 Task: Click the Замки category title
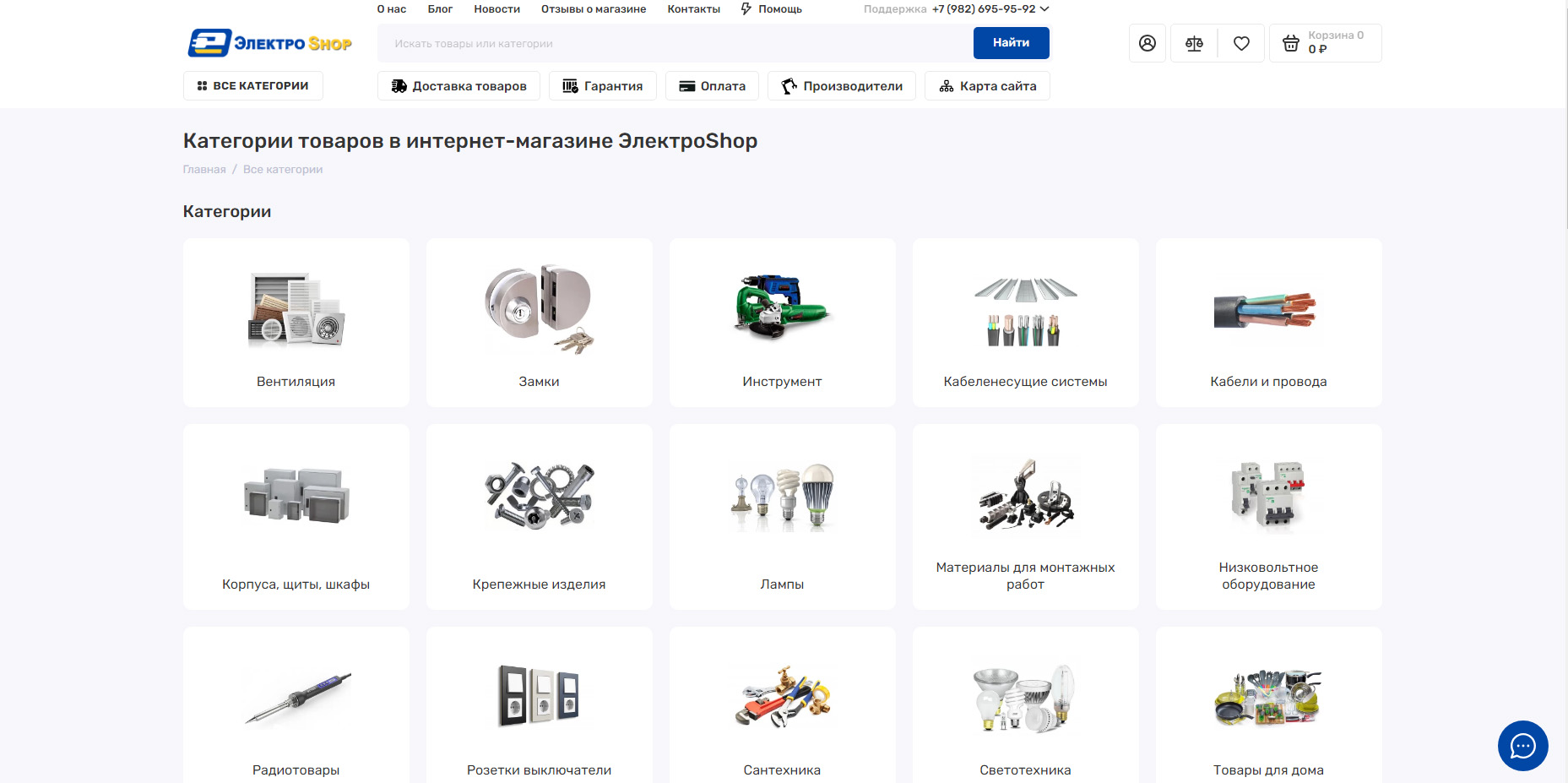pos(540,382)
